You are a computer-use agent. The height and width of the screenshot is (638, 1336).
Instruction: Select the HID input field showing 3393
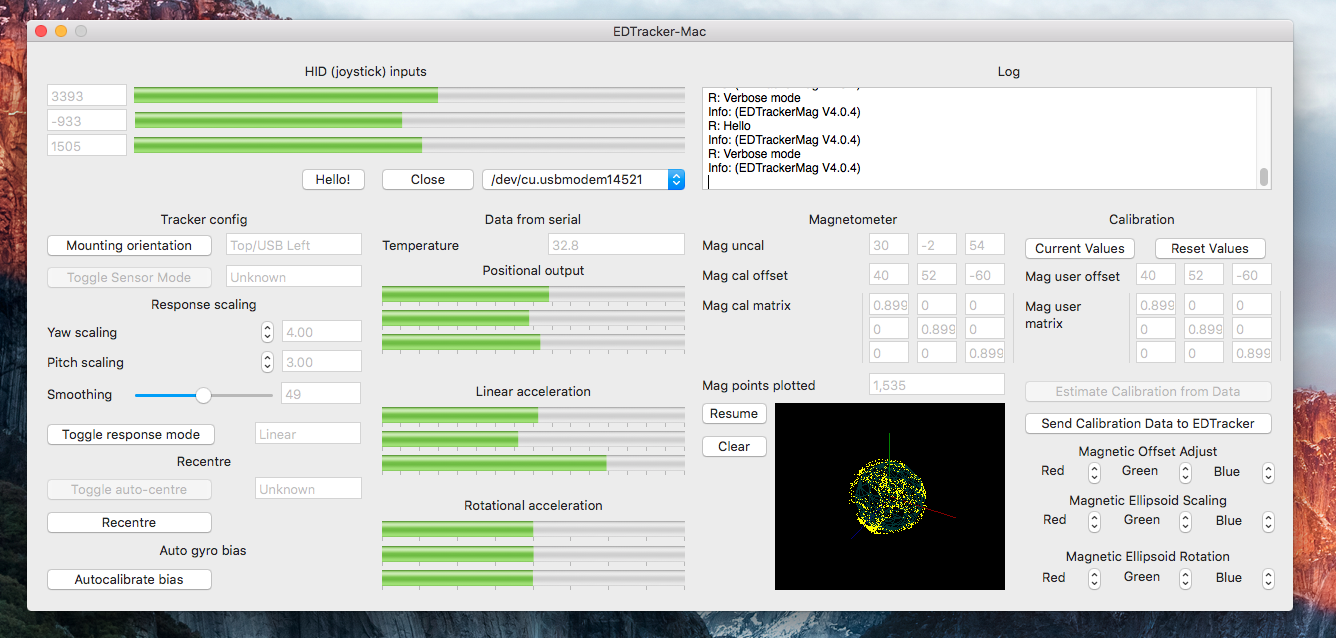[87, 96]
